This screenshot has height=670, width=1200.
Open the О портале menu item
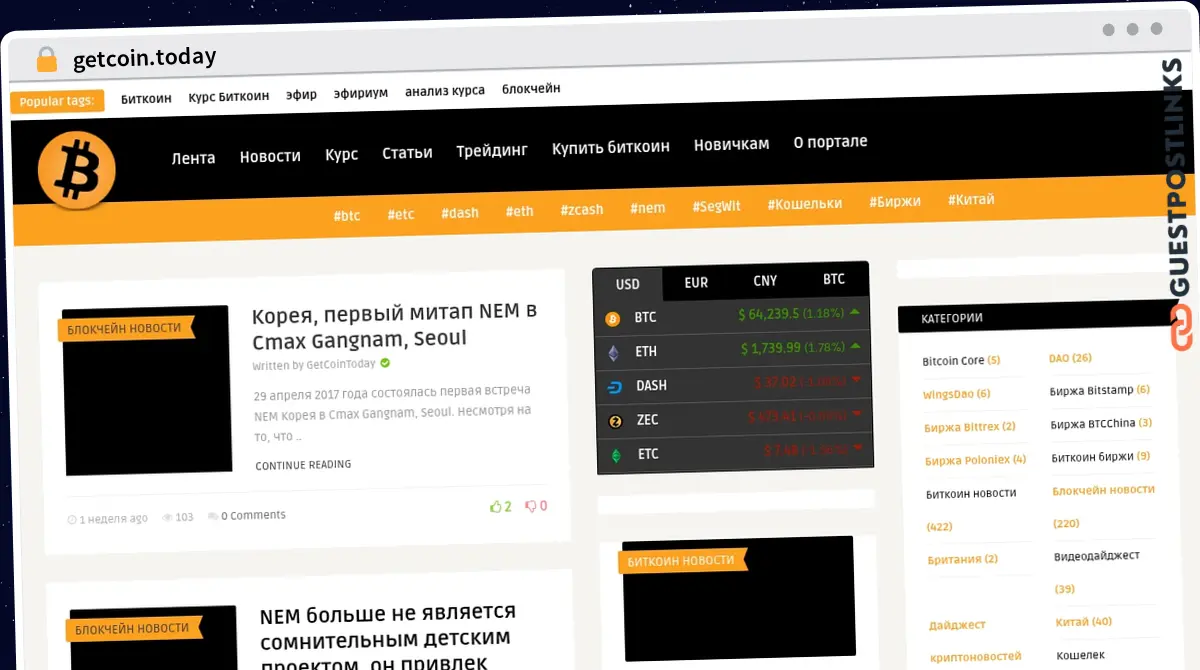click(x=830, y=142)
